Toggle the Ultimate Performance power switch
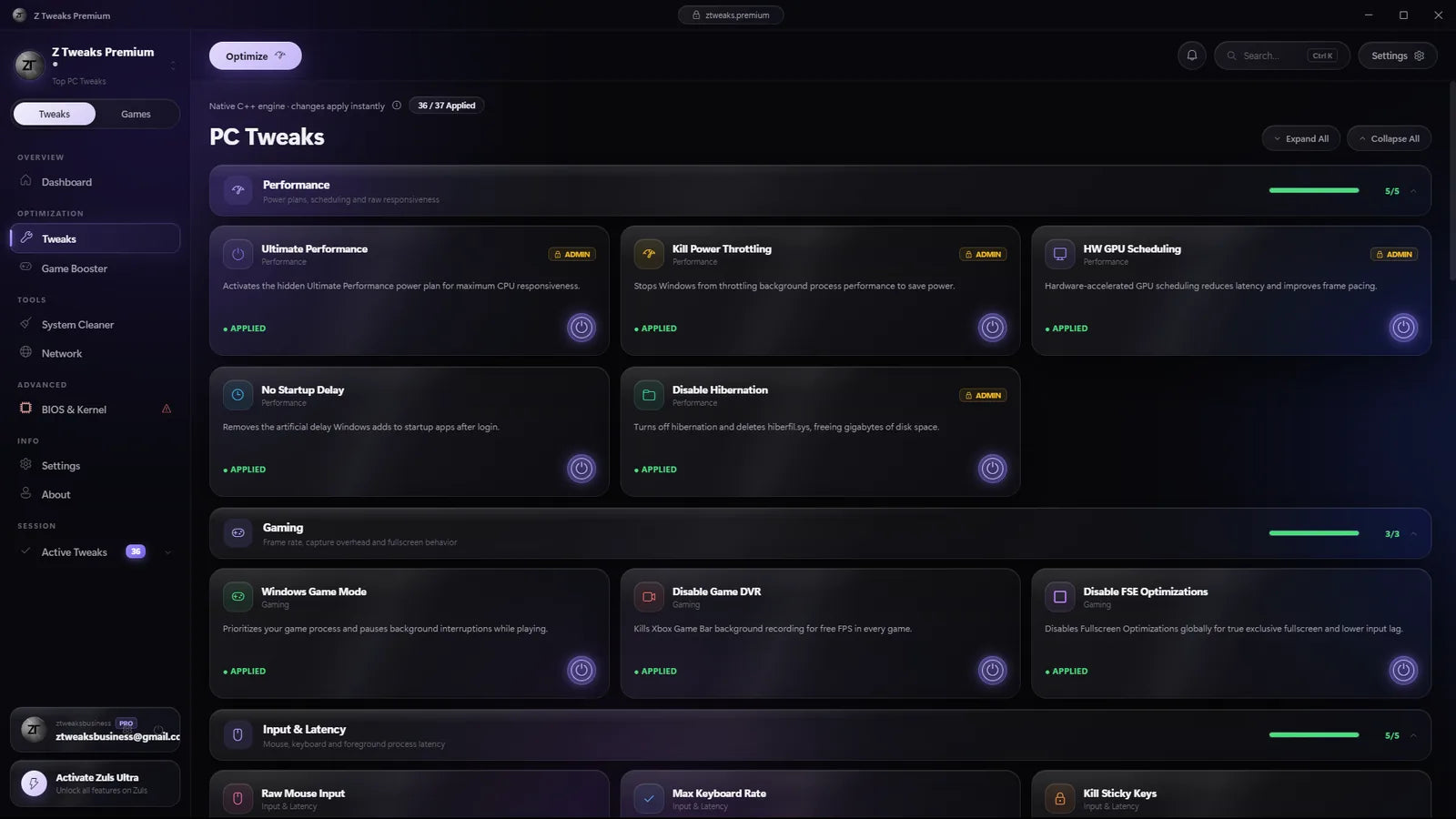The width and height of the screenshot is (1456, 819). click(x=581, y=328)
